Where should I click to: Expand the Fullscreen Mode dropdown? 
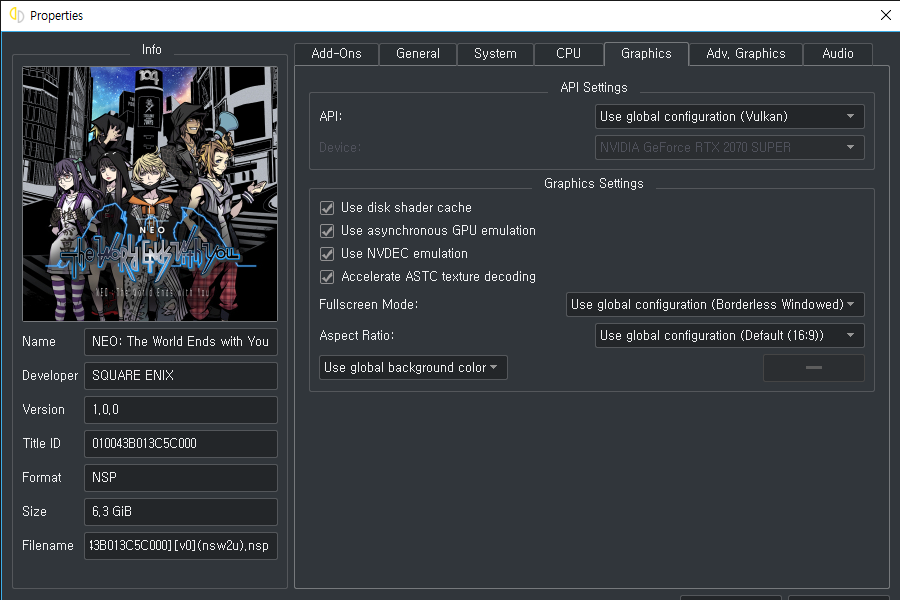pyautogui.click(x=715, y=304)
